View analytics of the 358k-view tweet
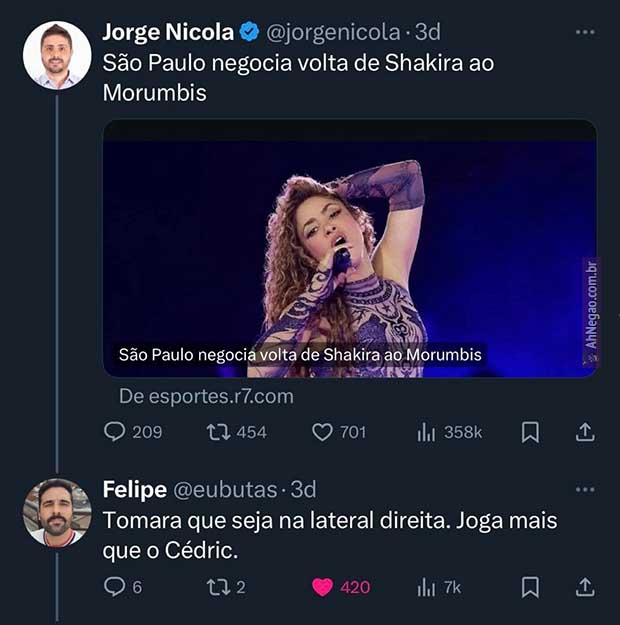620x625 pixels. 427,432
